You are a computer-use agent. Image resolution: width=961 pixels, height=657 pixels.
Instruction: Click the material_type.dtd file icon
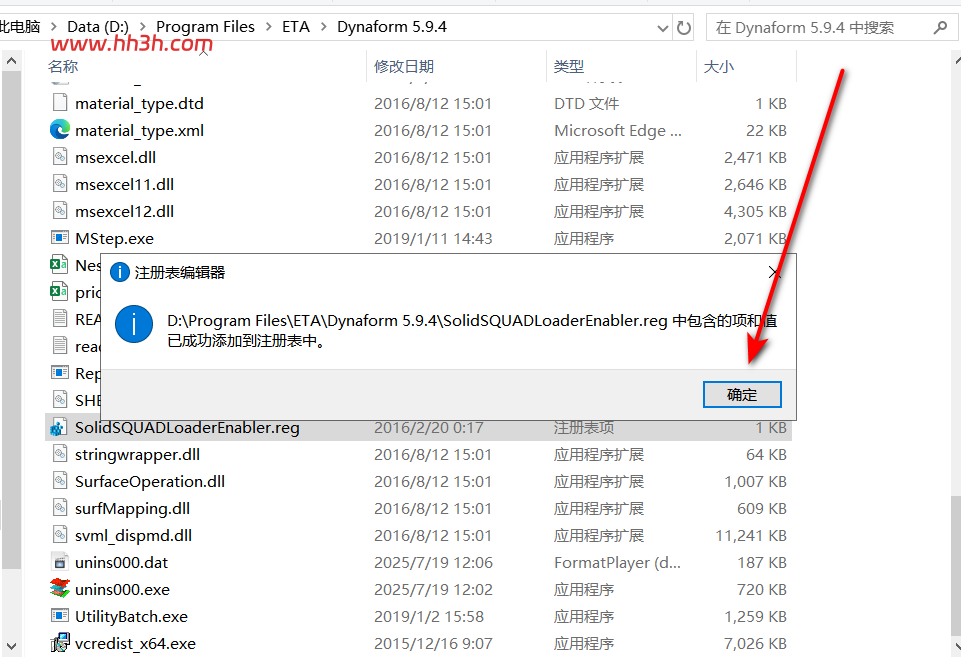[x=59, y=103]
